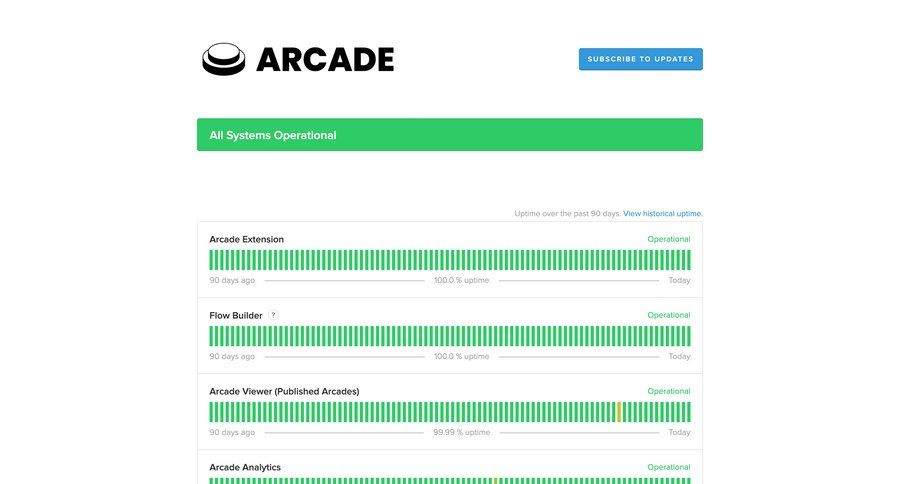Click the All Systems Operational banner
This screenshot has width=900, height=484.
[x=449, y=135]
